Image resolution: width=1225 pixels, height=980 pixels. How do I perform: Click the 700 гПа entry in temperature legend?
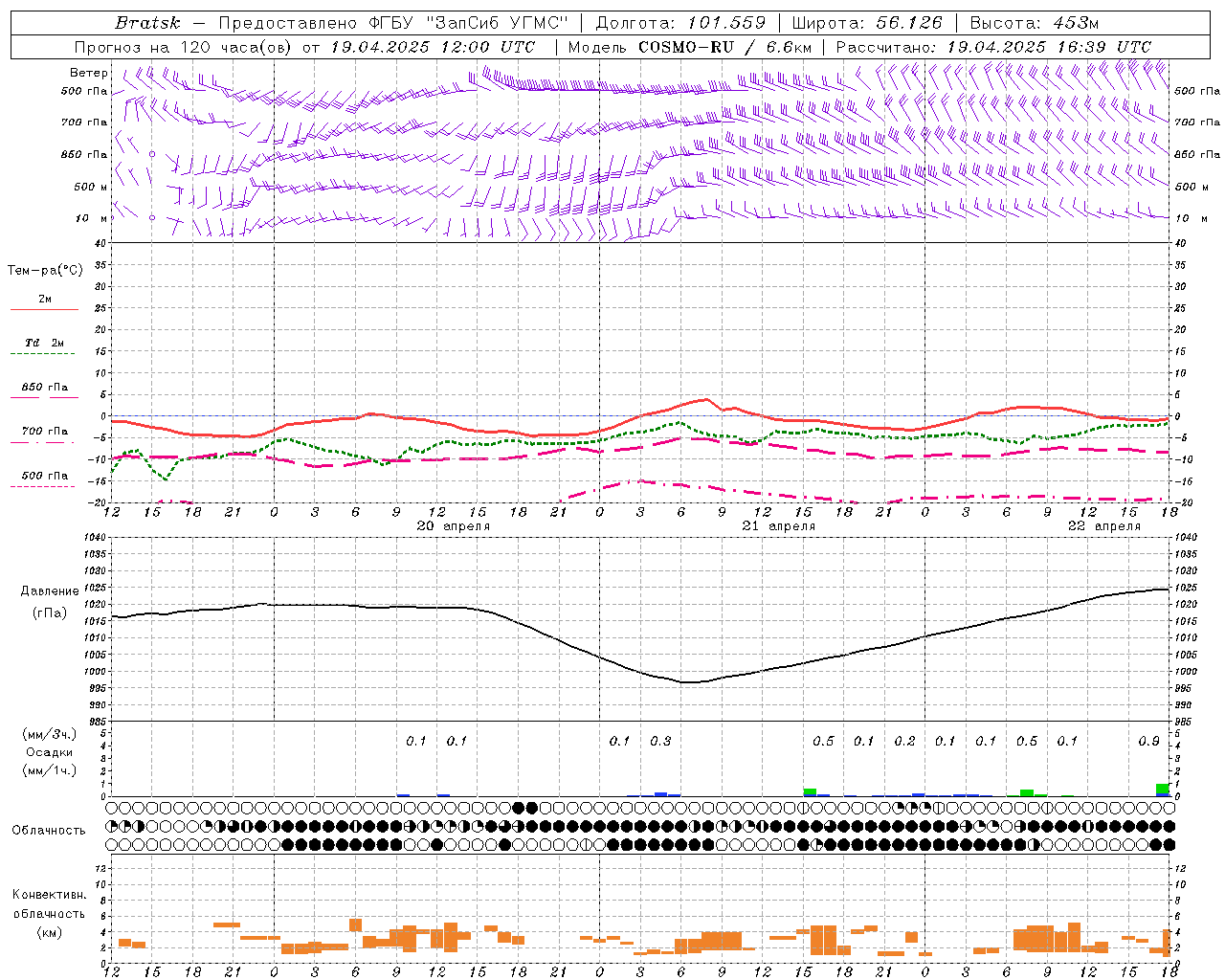coord(45,432)
